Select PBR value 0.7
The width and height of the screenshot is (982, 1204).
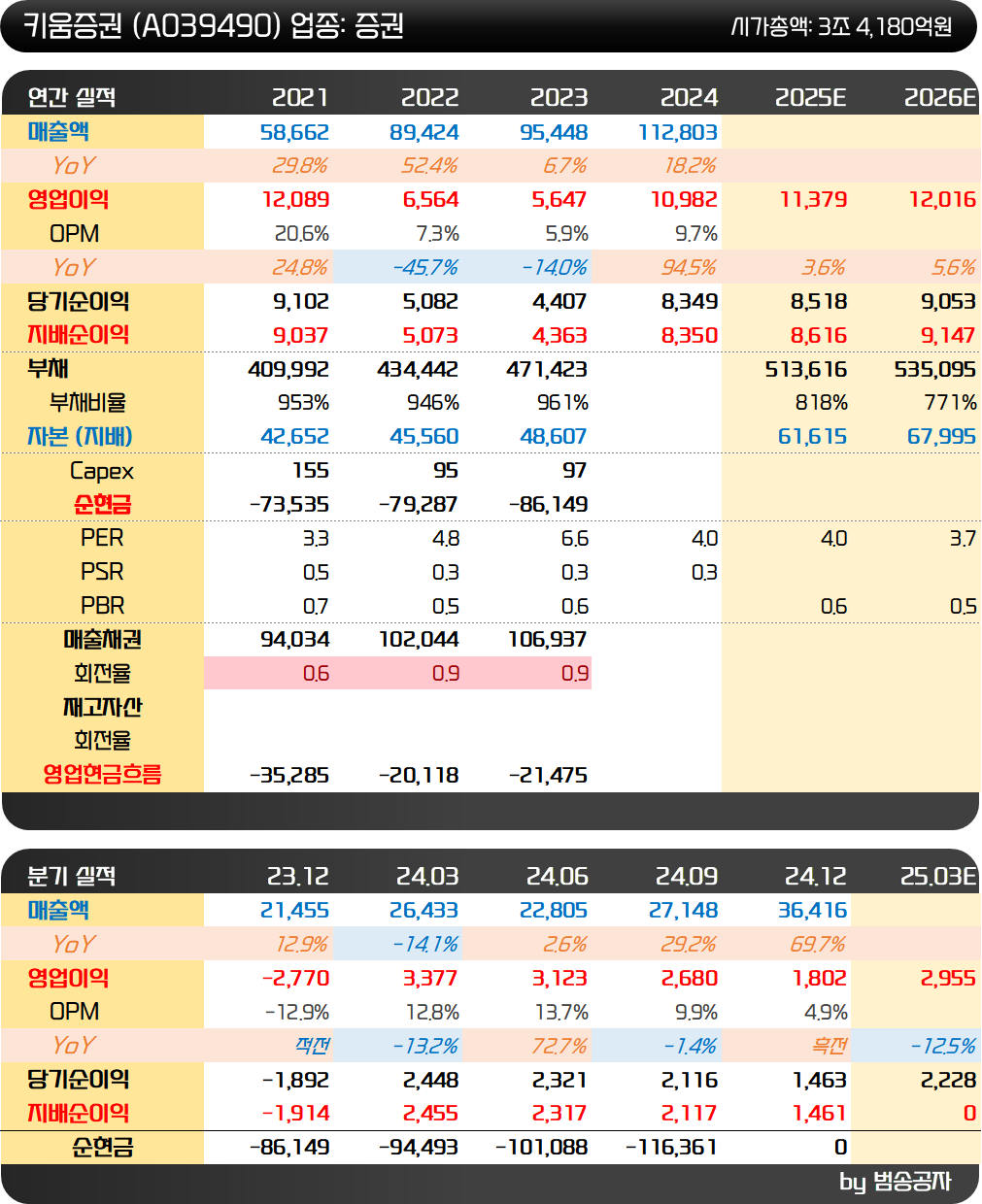[316, 606]
